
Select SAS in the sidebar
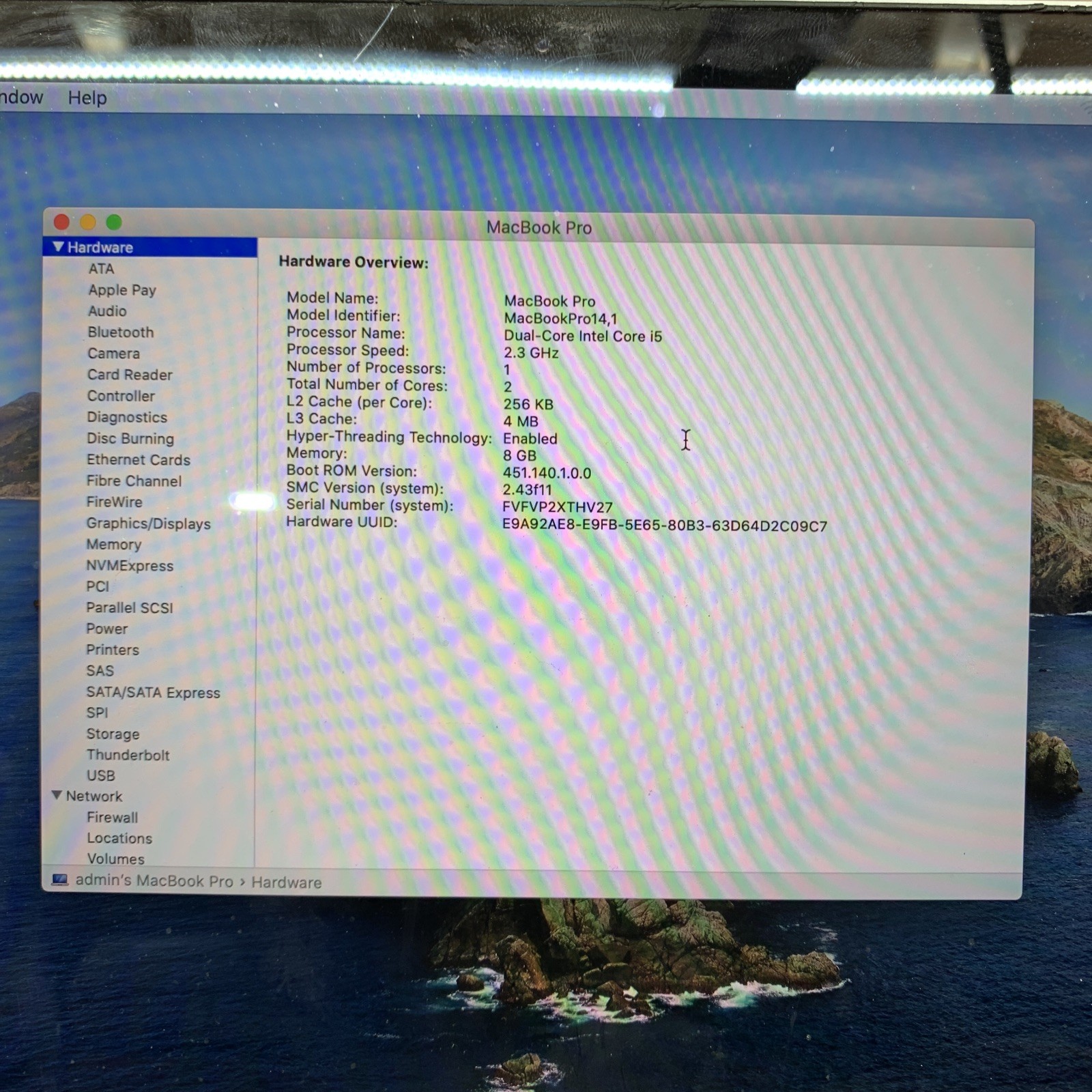[x=100, y=671]
